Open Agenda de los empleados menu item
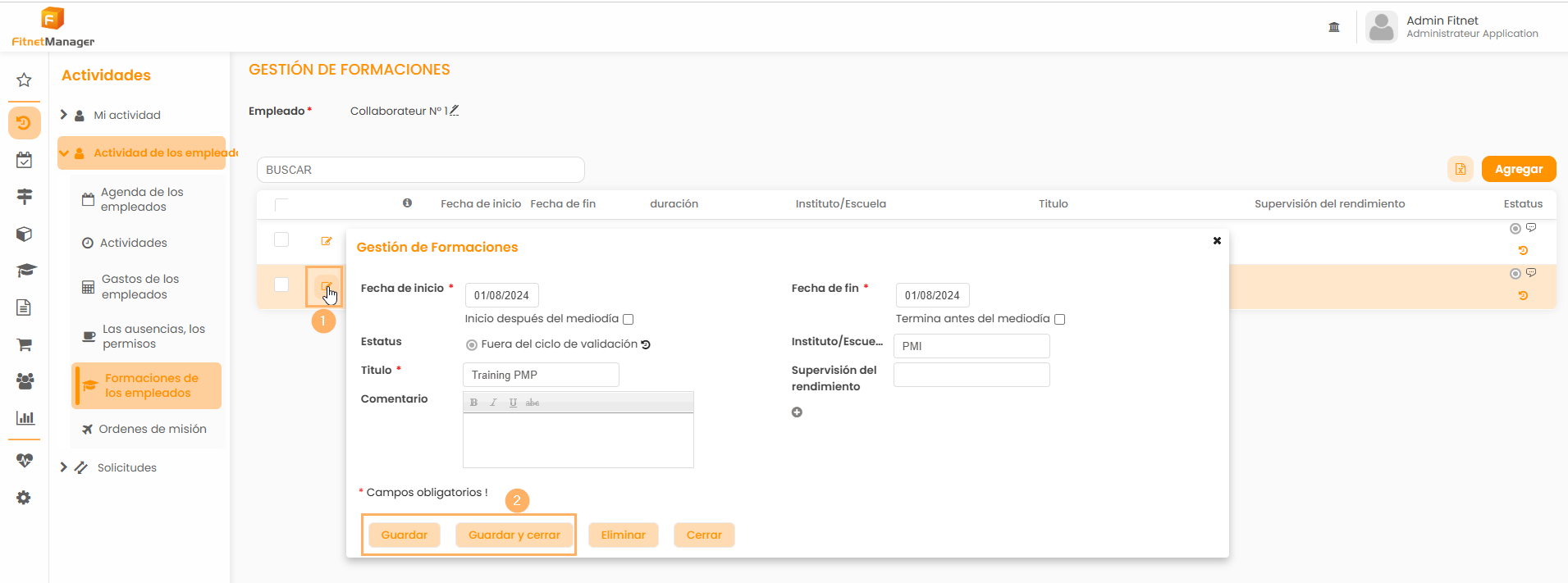This screenshot has height=583, width=1568. (x=142, y=199)
